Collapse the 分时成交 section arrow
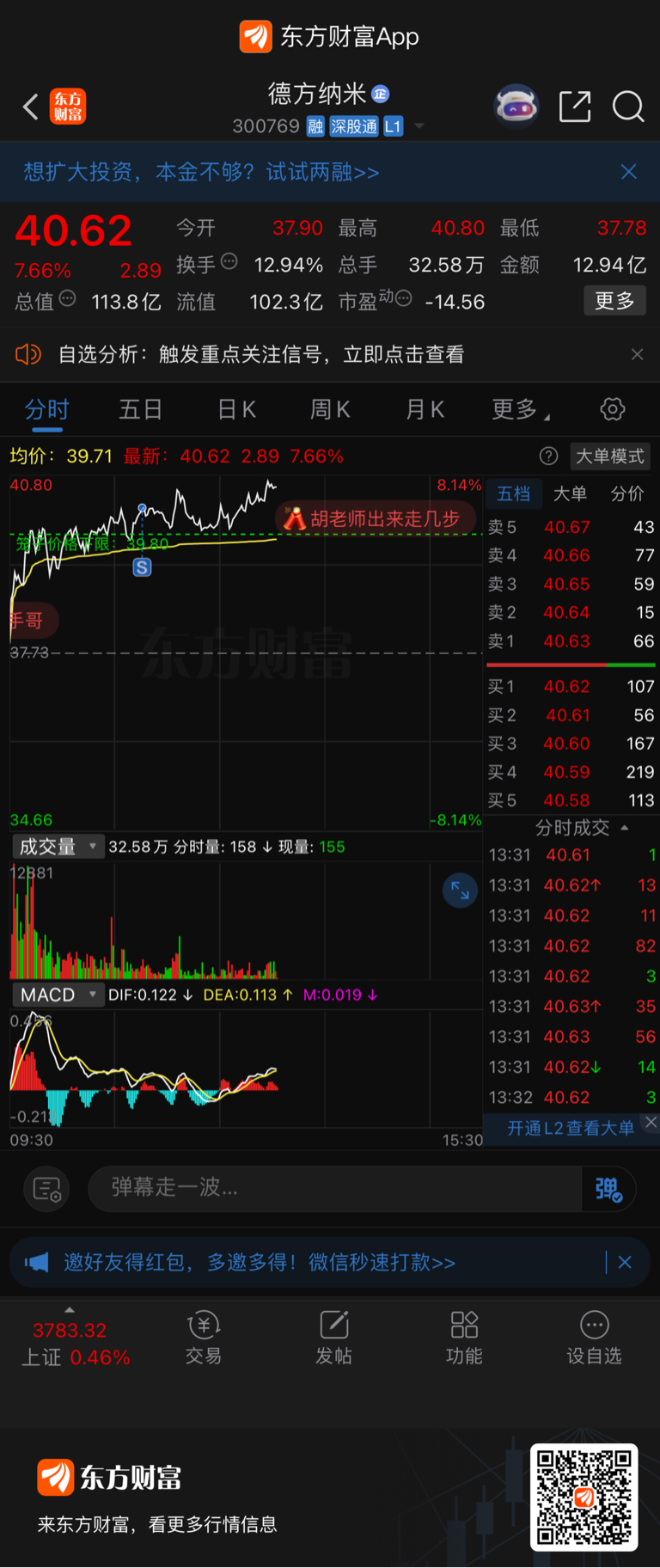 (625, 828)
